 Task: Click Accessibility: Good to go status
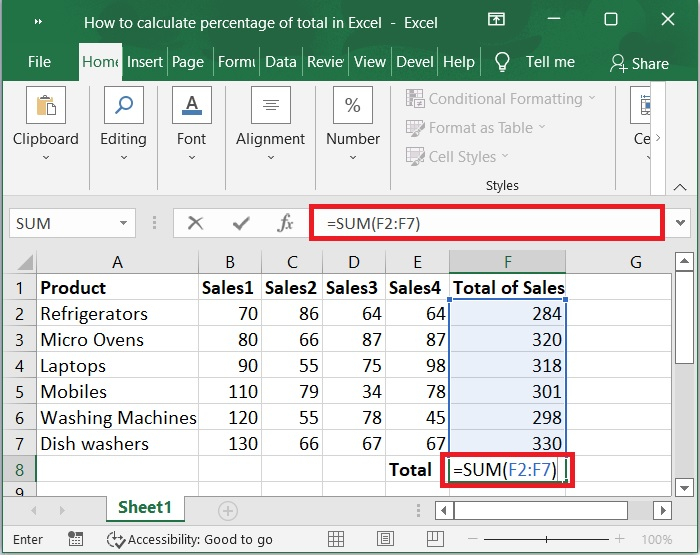point(190,539)
